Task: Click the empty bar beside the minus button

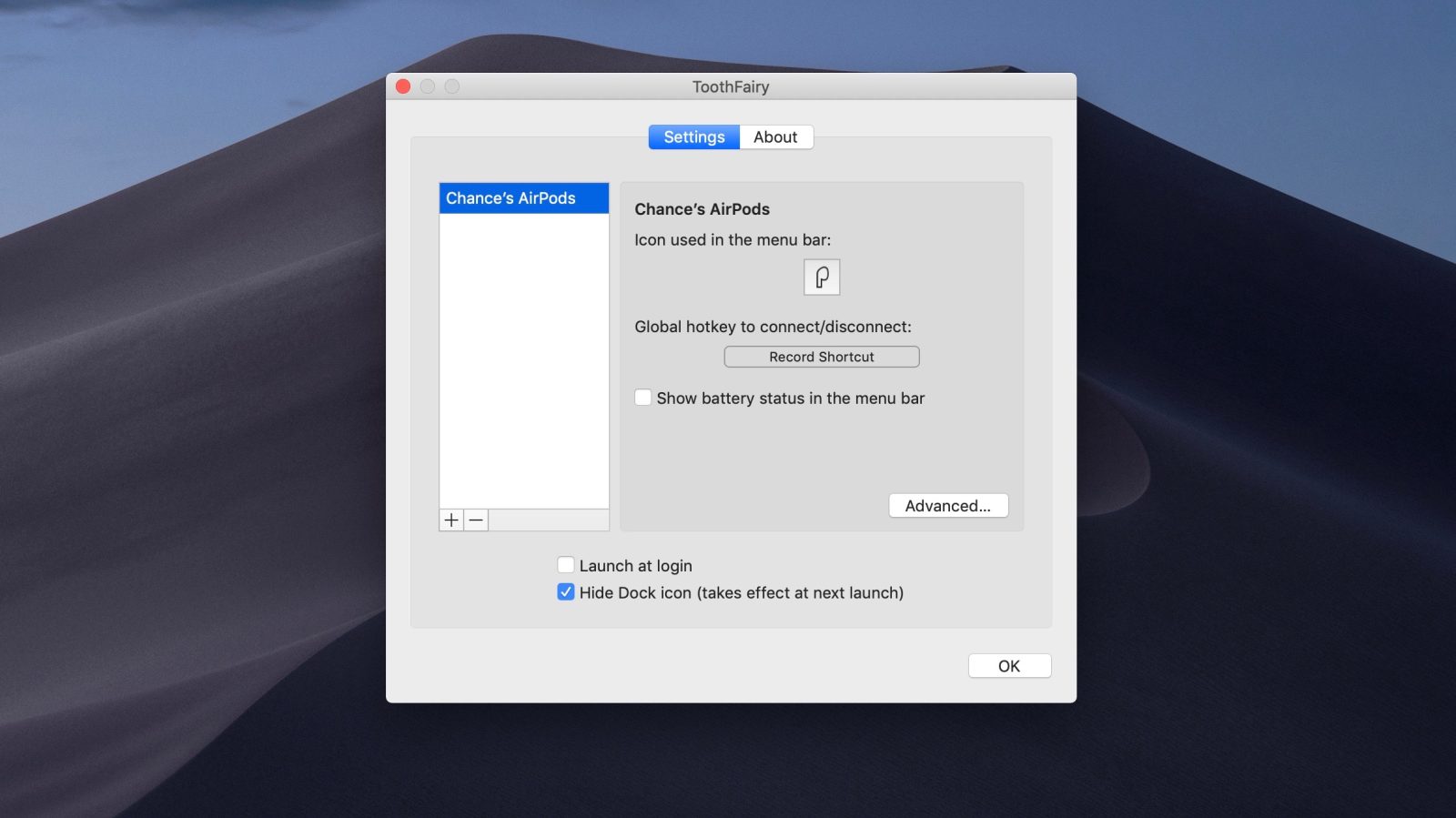Action: (x=548, y=520)
